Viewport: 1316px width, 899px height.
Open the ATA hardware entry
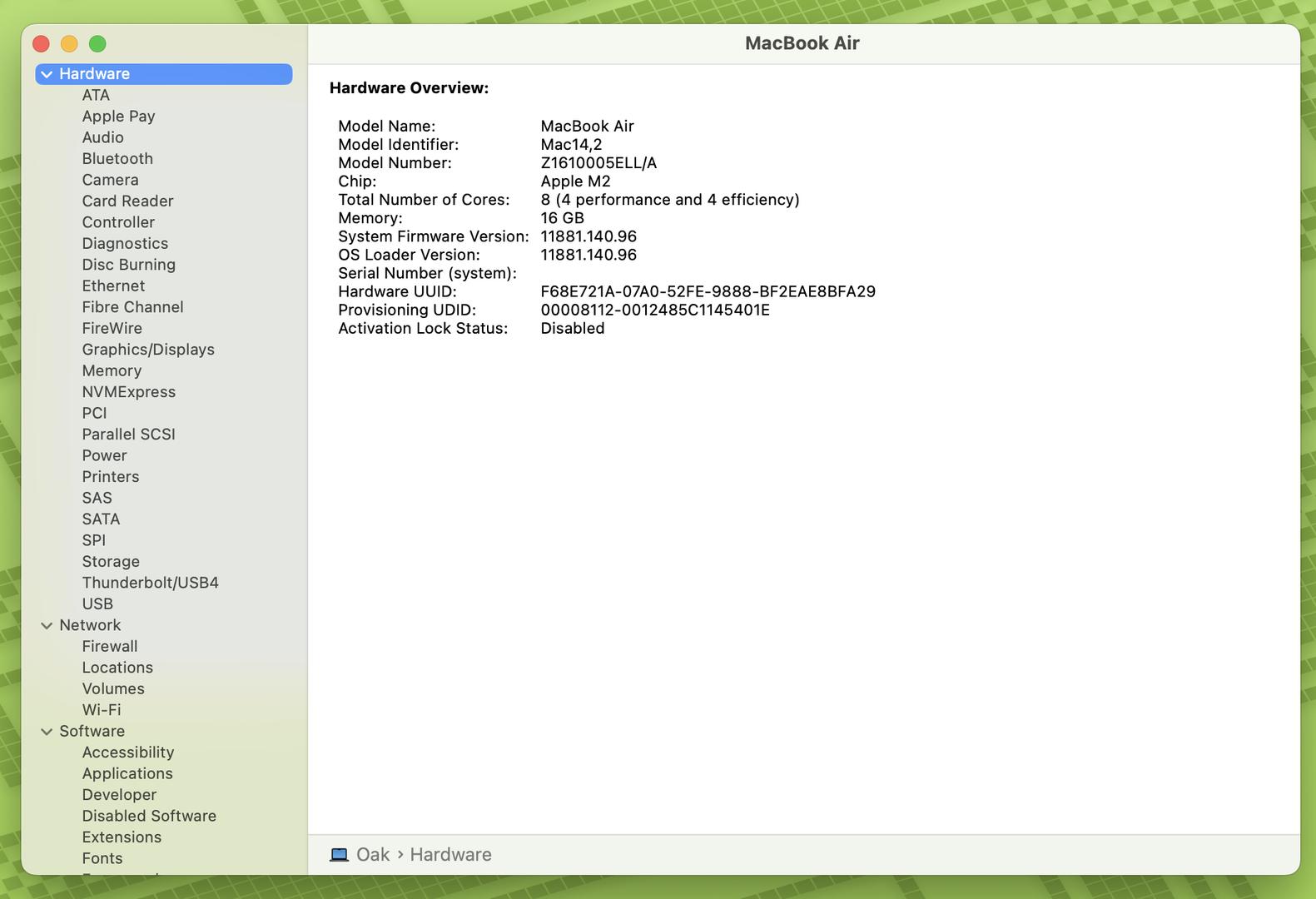coord(96,95)
